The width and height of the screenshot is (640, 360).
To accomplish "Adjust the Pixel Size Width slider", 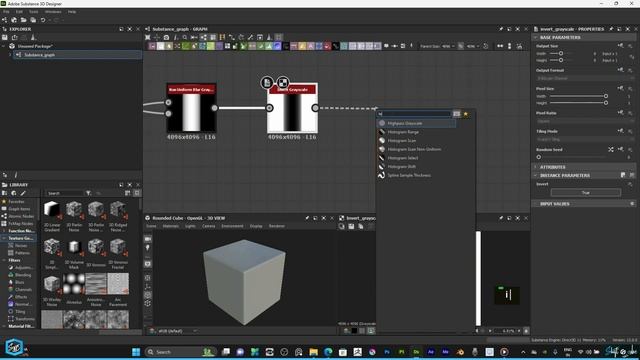I will click(x=579, y=96).
